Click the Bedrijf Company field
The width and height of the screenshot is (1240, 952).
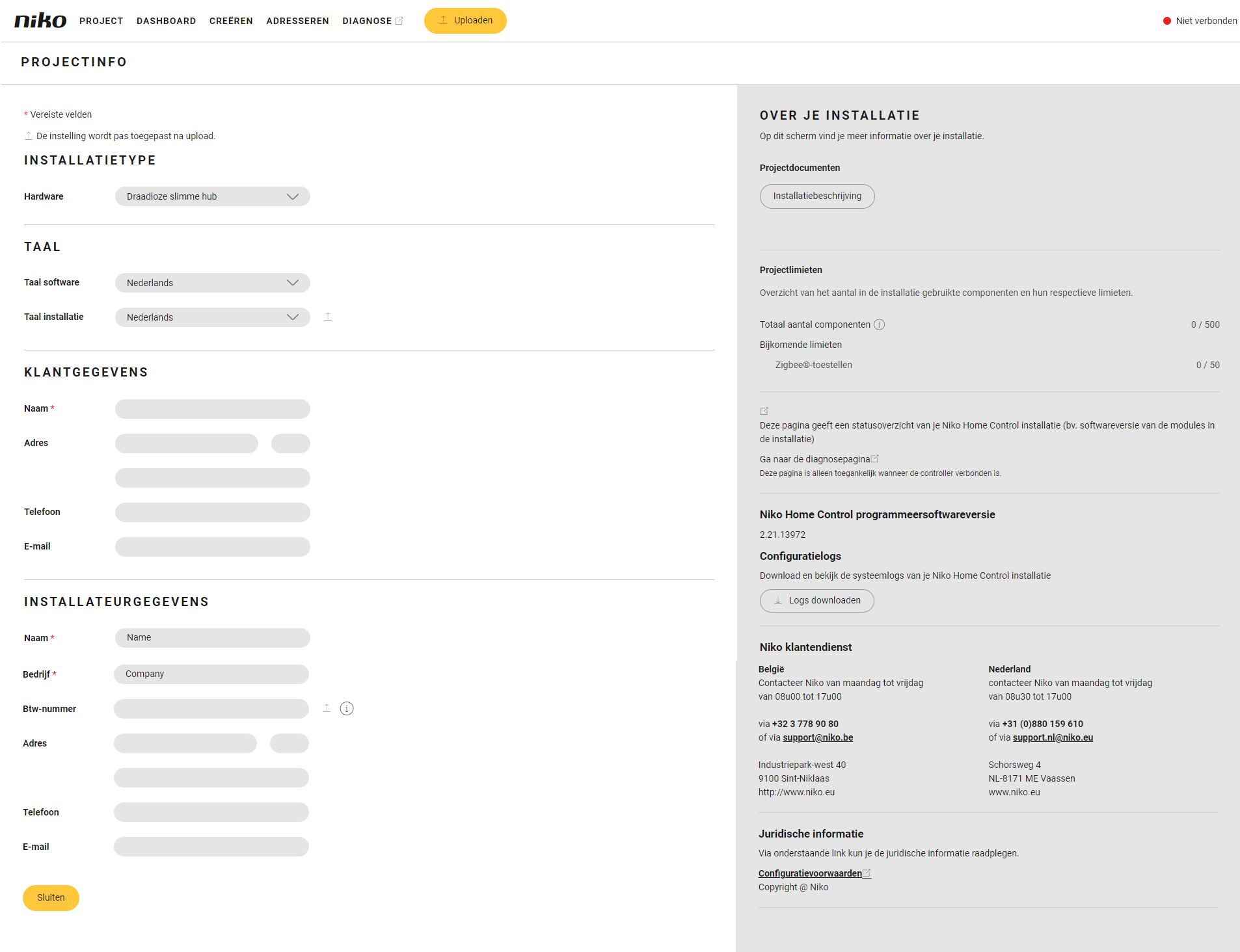click(x=211, y=674)
